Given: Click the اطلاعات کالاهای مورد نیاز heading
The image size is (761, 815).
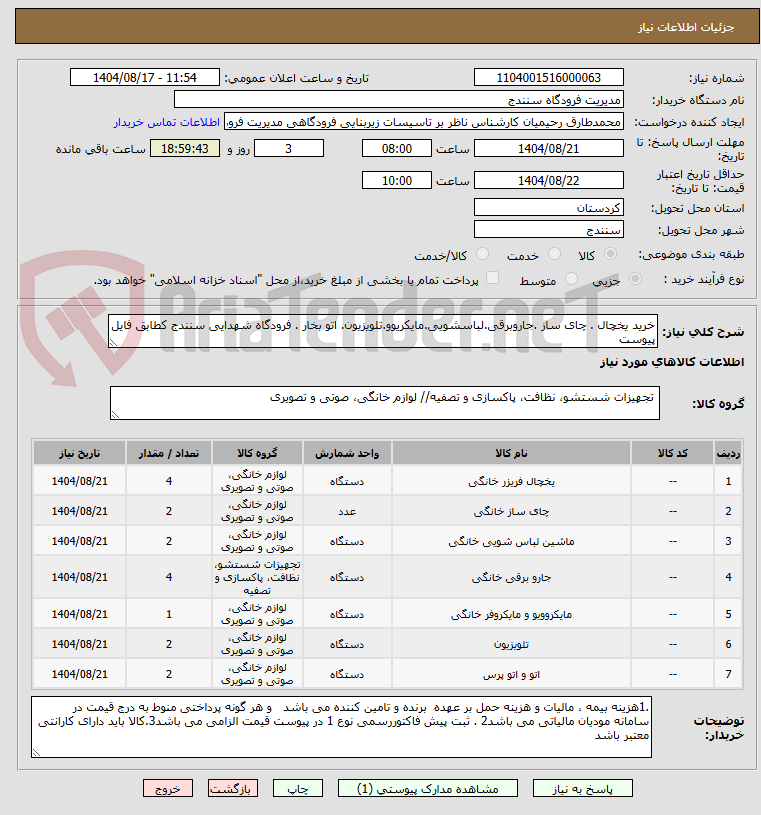Looking at the screenshot, I should tap(672, 362).
